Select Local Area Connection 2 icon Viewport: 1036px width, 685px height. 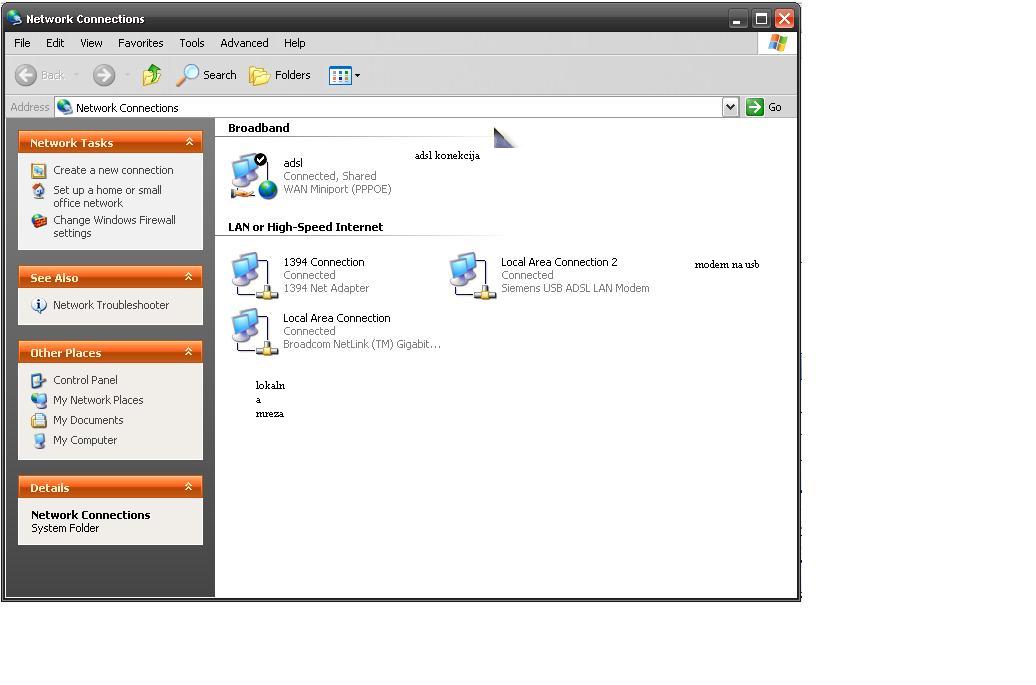tap(471, 275)
